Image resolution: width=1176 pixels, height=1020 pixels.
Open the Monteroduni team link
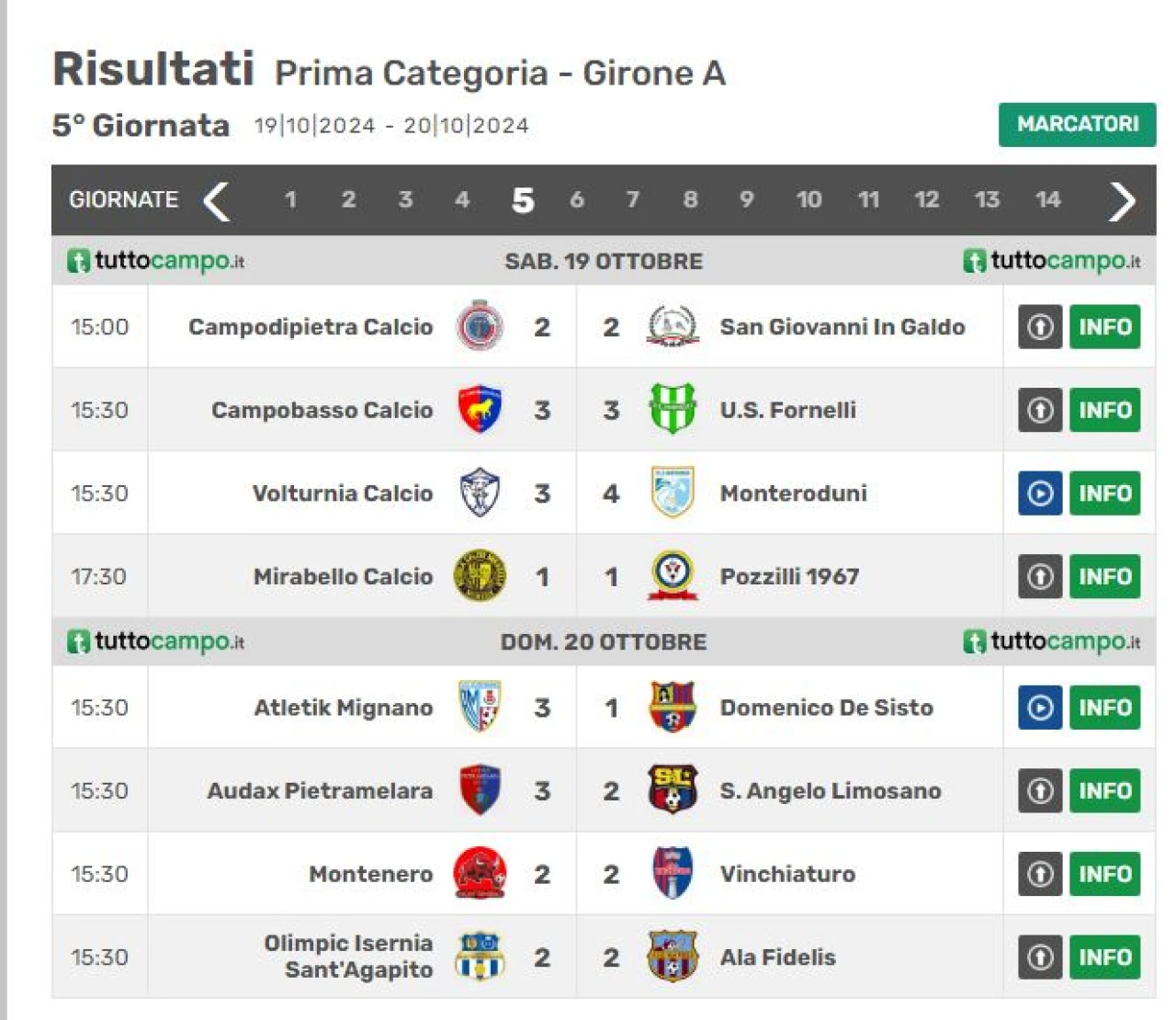click(x=793, y=493)
